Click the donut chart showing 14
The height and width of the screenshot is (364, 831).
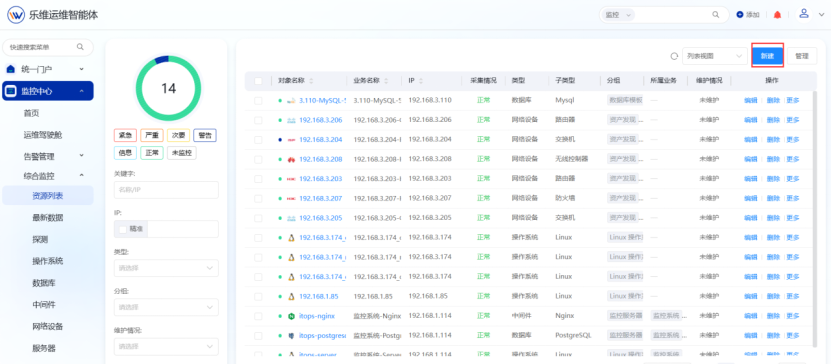tap(169, 88)
